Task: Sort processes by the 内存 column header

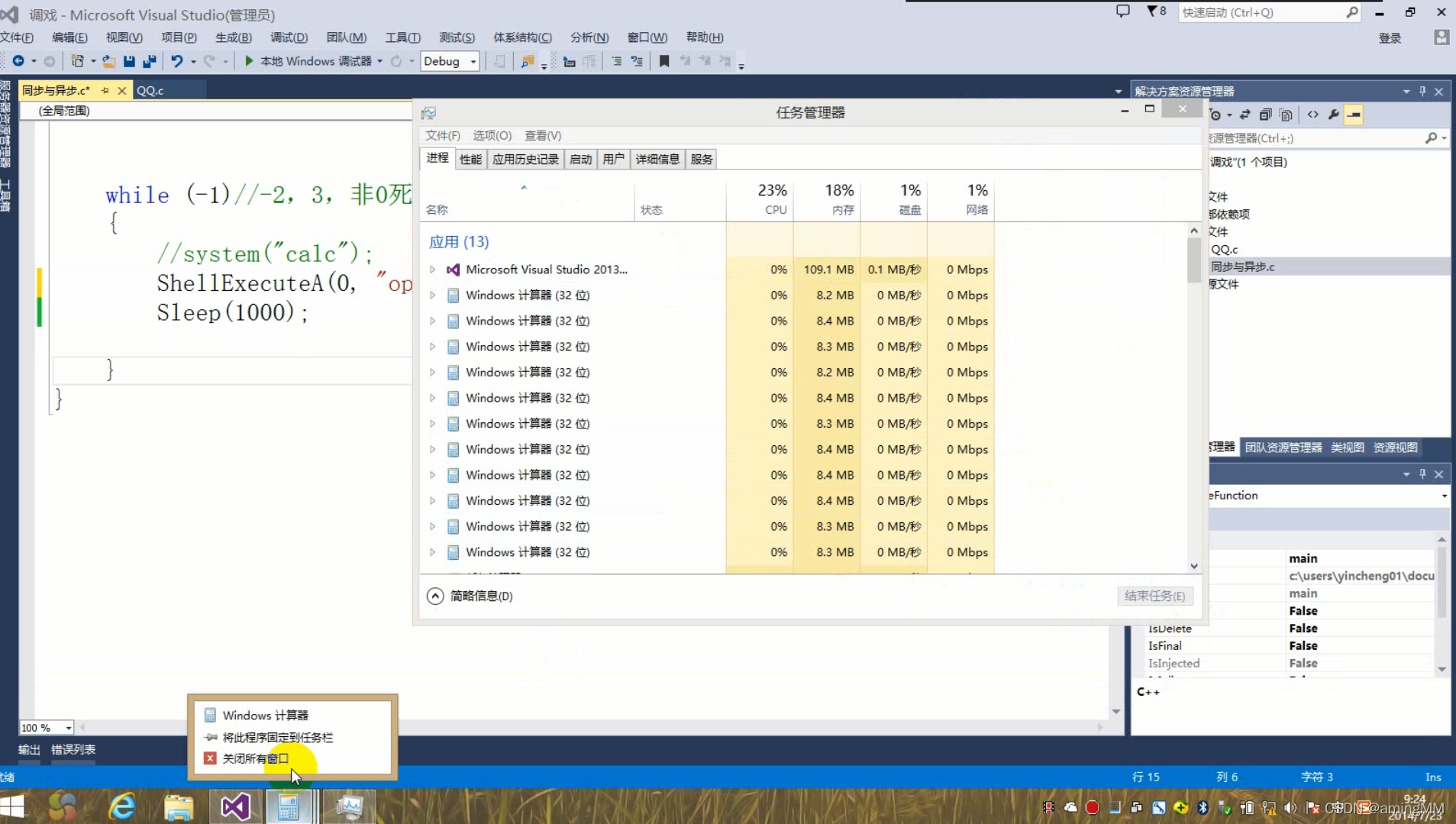Action: [x=827, y=200]
